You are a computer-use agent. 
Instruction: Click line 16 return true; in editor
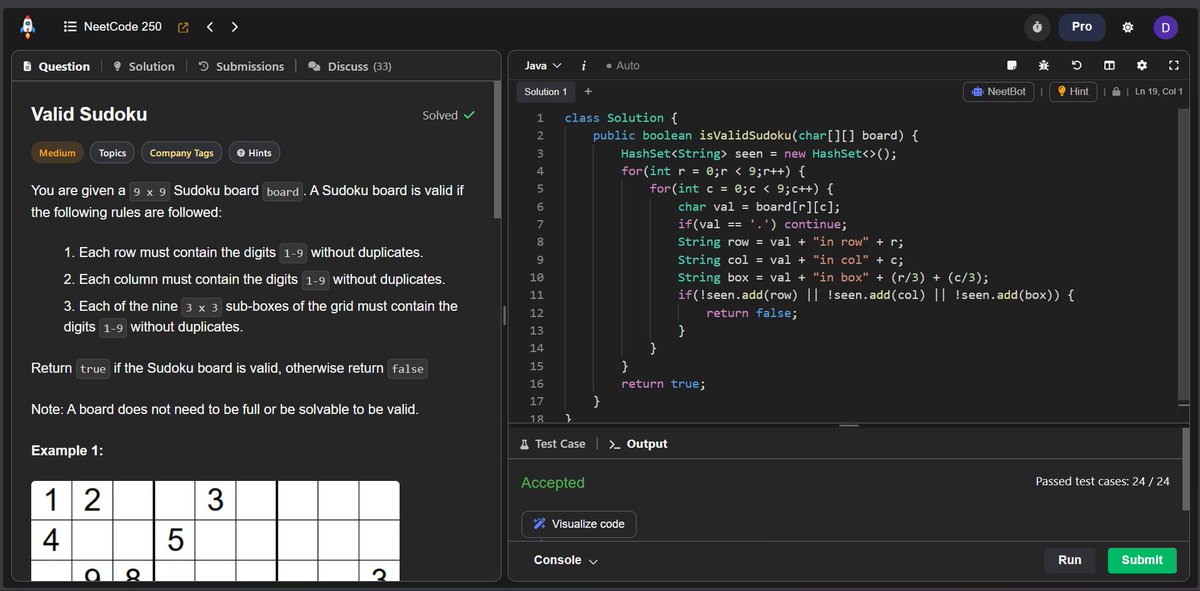pyautogui.click(x=663, y=384)
